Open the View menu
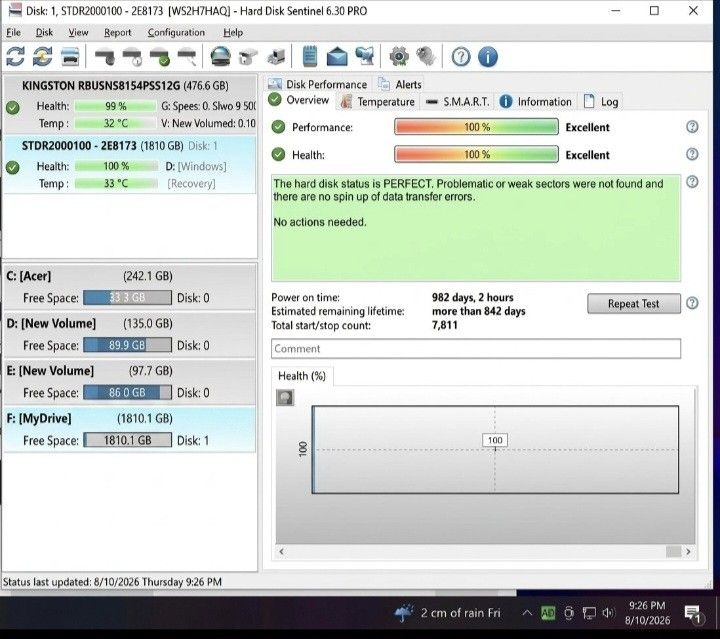Viewport: 720px width, 639px height. point(78,33)
